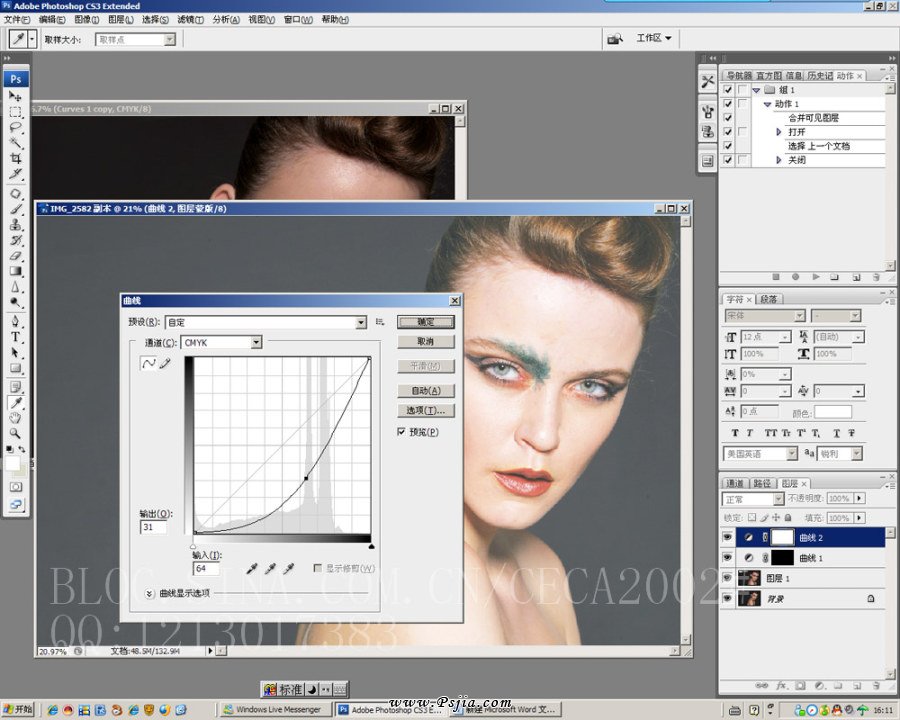The height and width of the screenshot is (720, 900).
Task: Select the Type (T) tool
Action: 16,337
